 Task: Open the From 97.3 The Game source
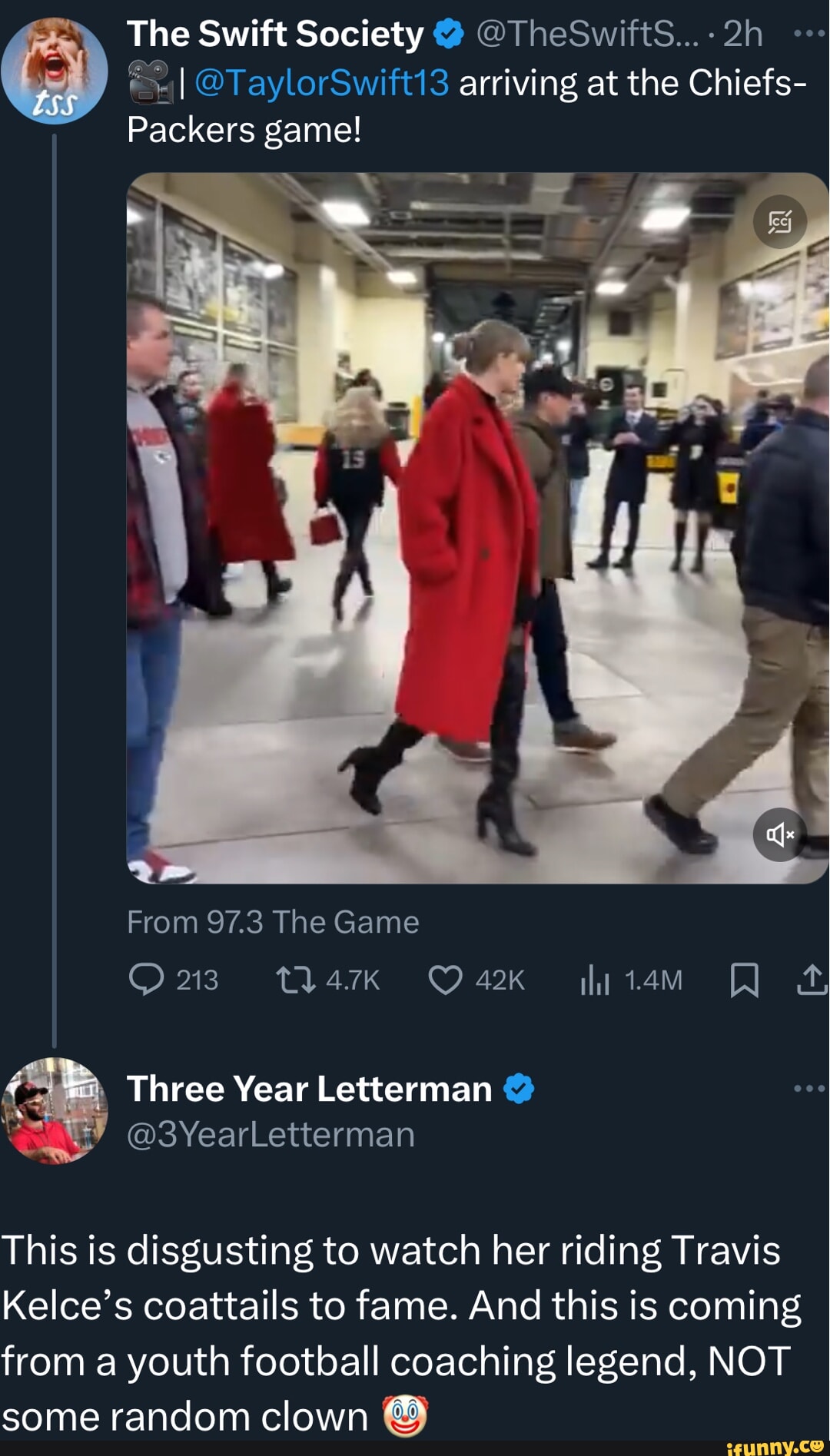(273, 922)
